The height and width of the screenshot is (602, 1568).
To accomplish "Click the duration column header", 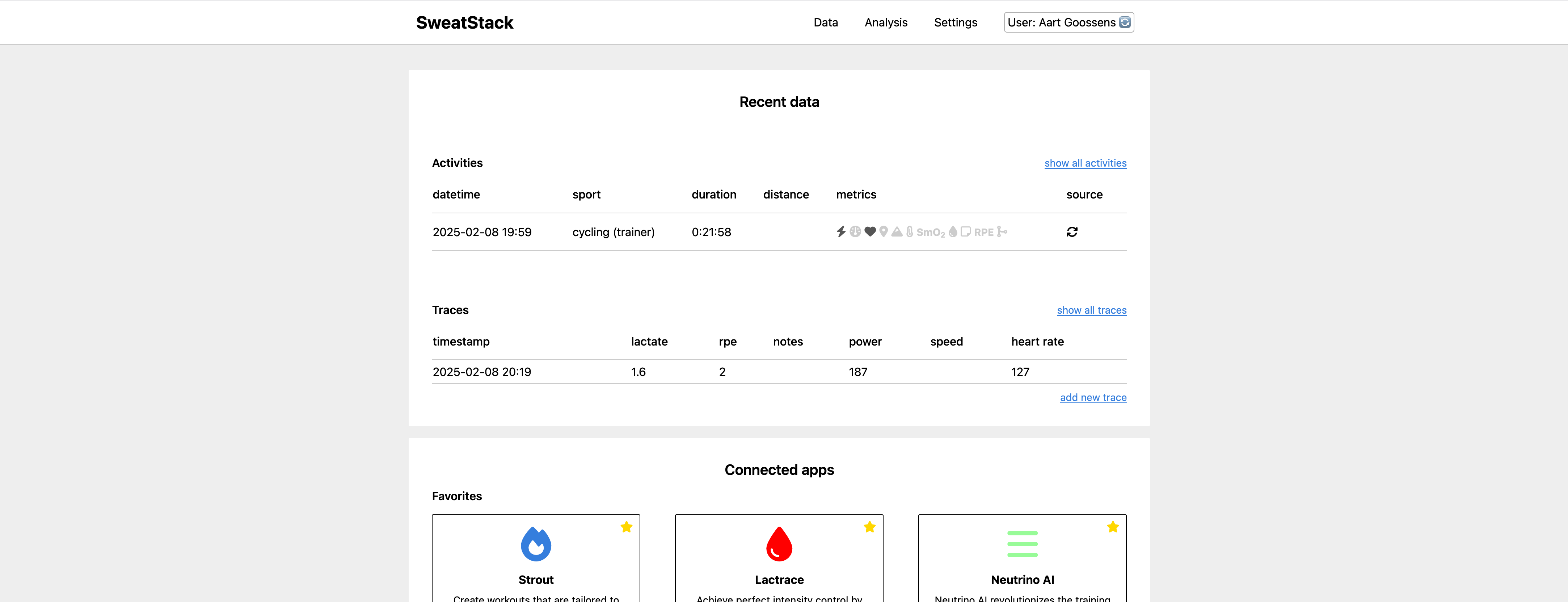I will click(713, 195).
